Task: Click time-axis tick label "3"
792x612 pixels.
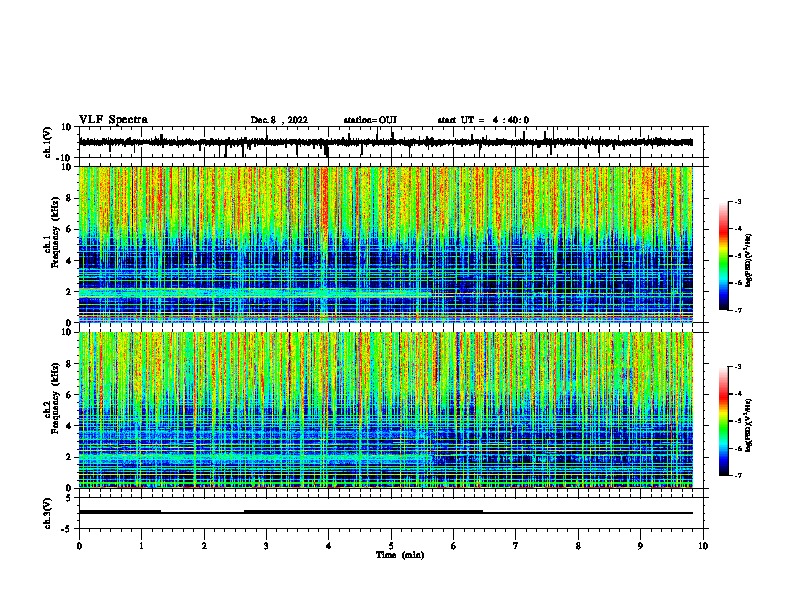Action: click(266, 546)
